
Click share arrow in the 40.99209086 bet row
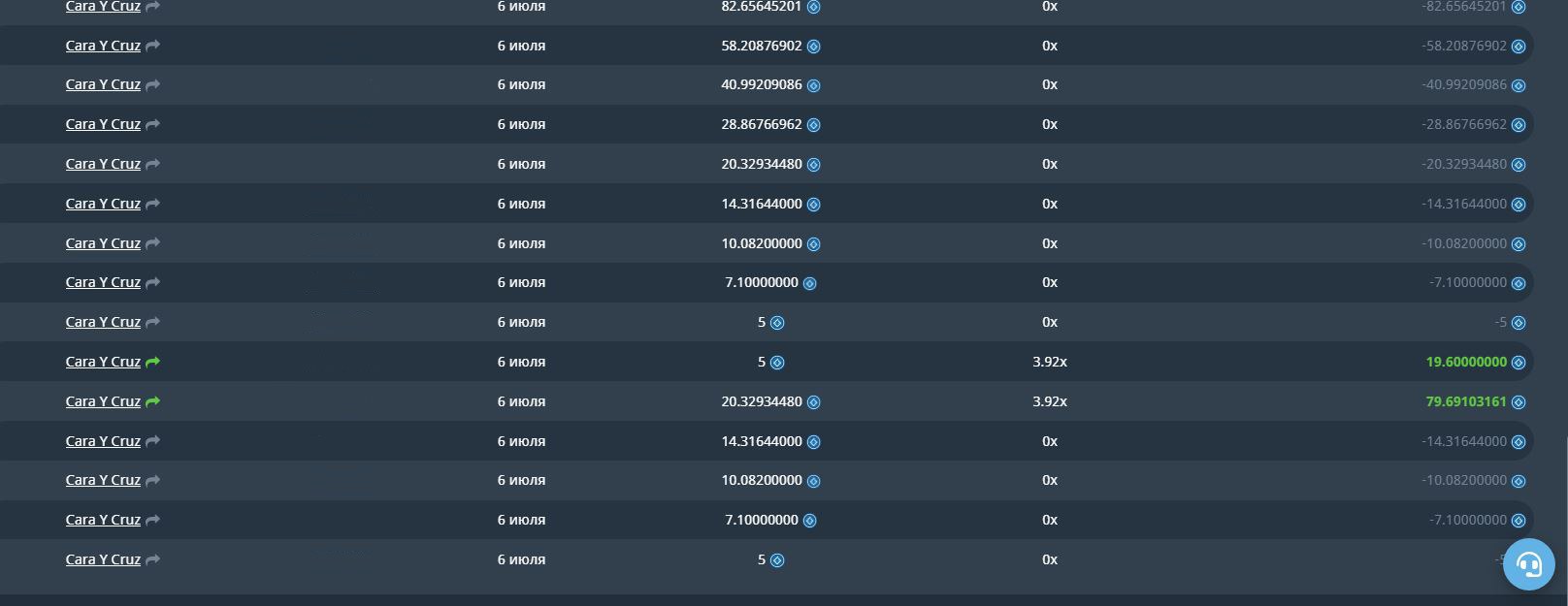point(152,85)
